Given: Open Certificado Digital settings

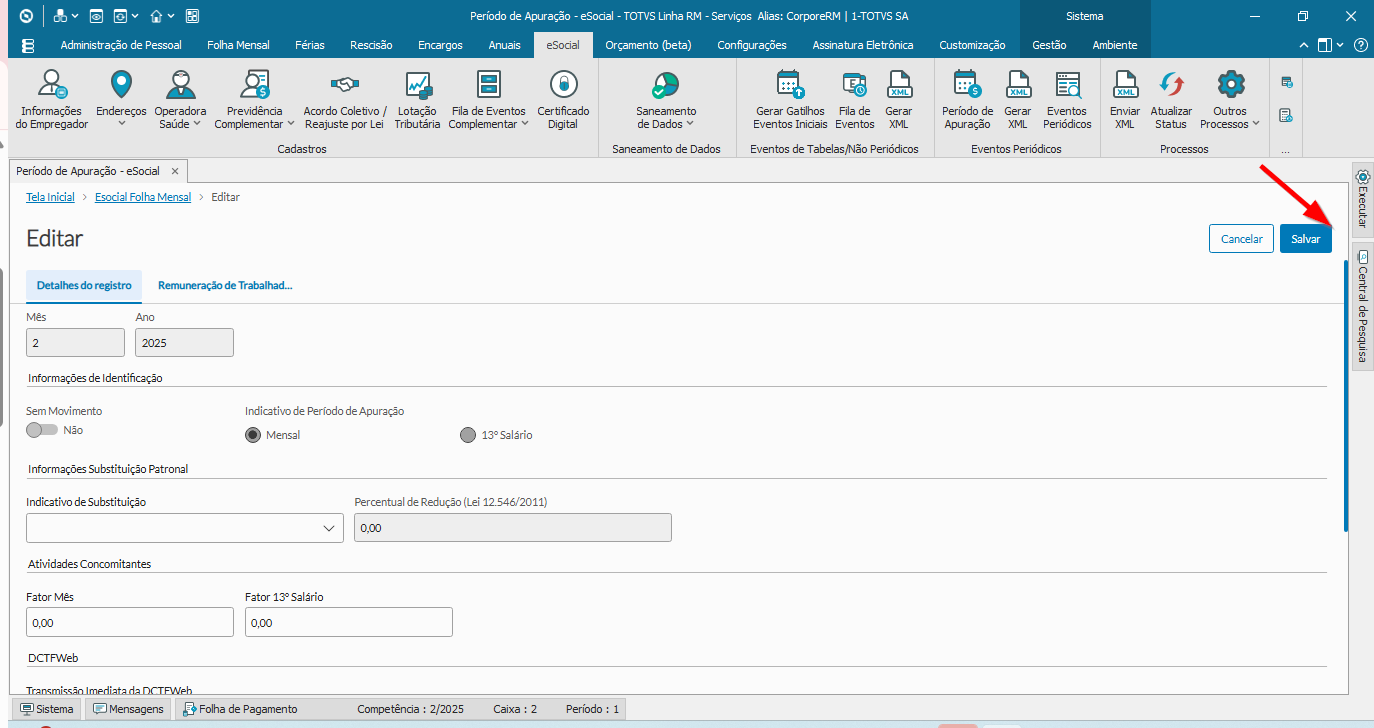Looking at the screenshot, I should point(563,100).
